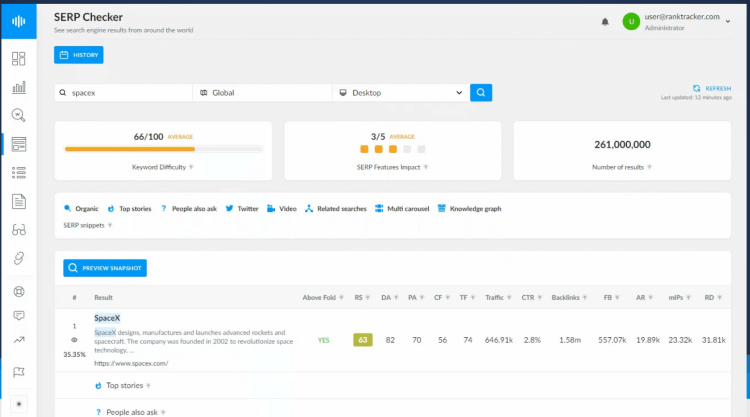
Task: Toggle the Organic SERP feature filter
Action: coord(81,208)
